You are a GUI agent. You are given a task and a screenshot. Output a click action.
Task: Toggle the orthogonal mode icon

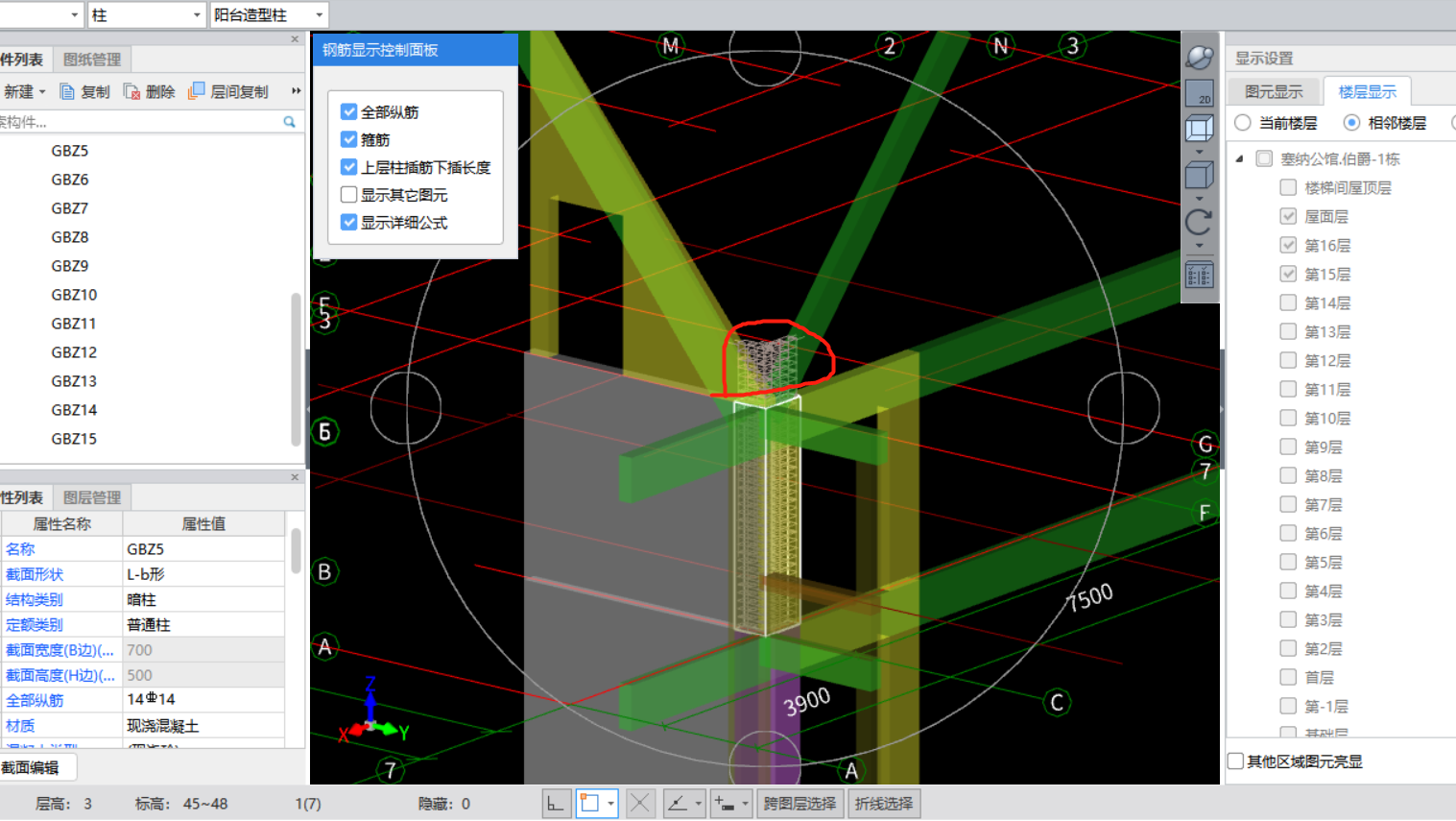555,804
